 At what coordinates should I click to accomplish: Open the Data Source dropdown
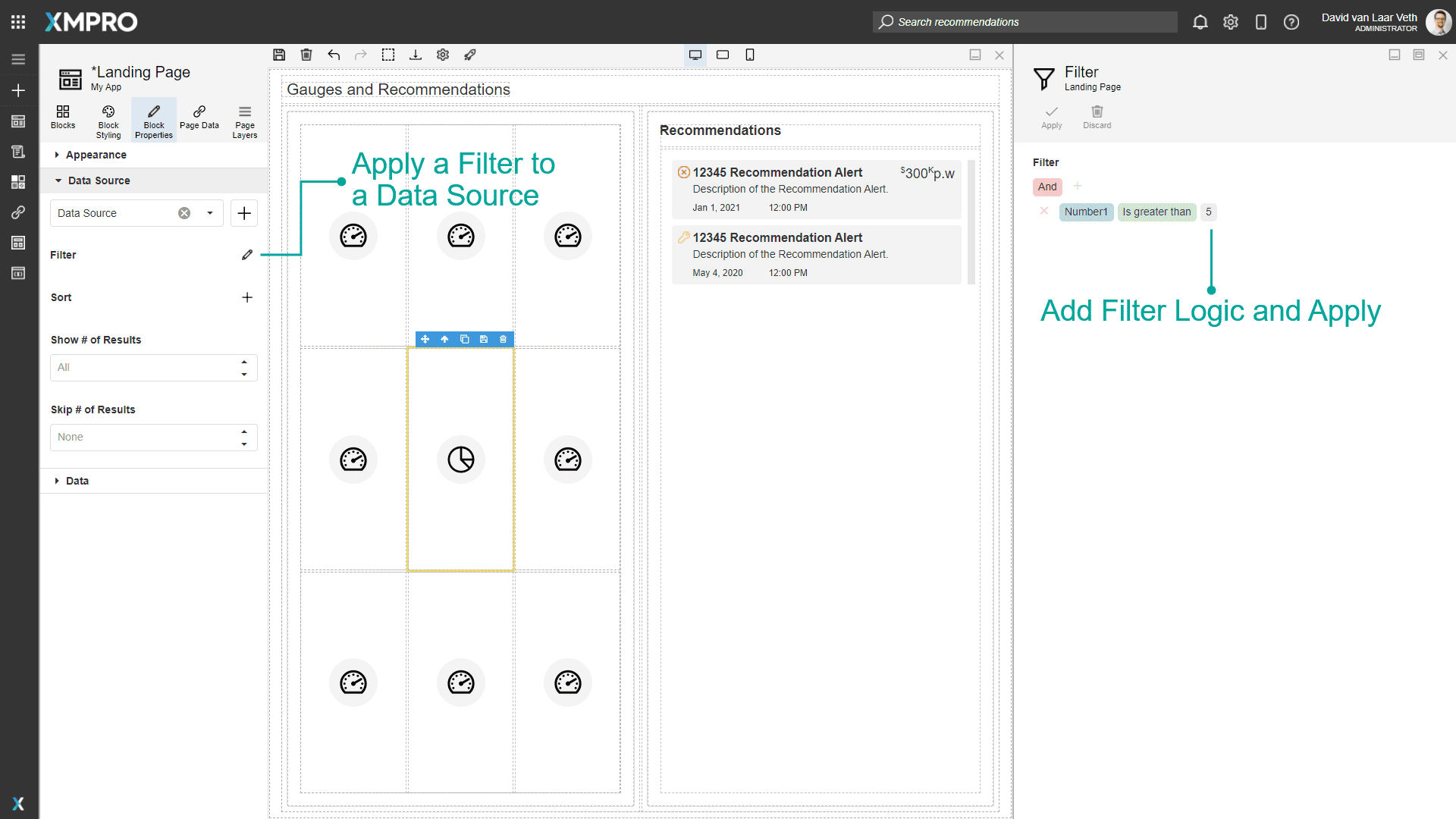[x=210, y=213]
